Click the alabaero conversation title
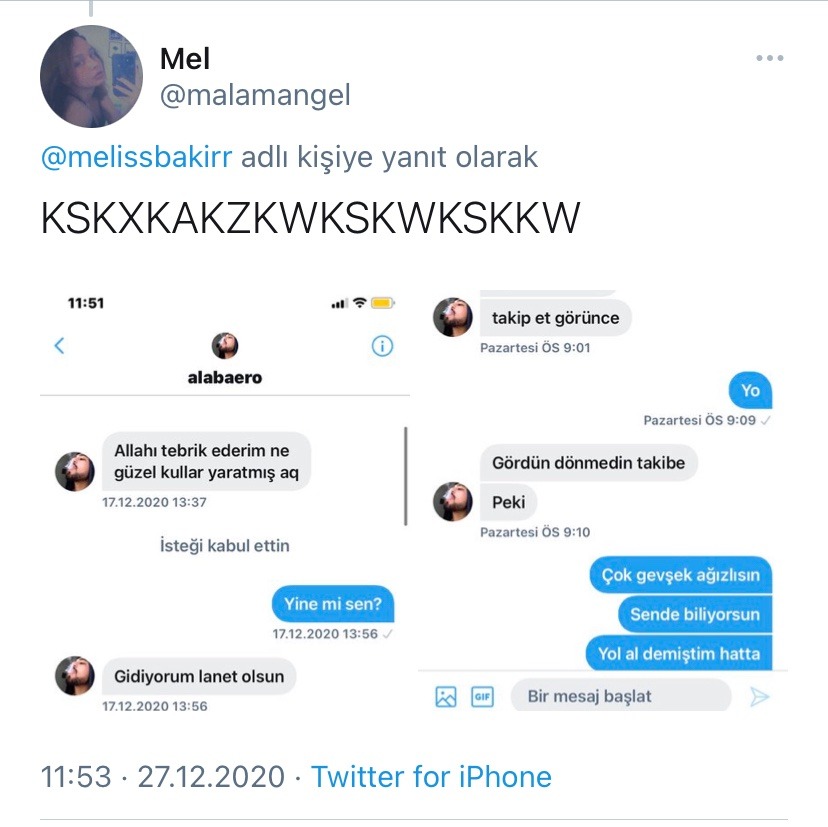 tap(225, 378)
